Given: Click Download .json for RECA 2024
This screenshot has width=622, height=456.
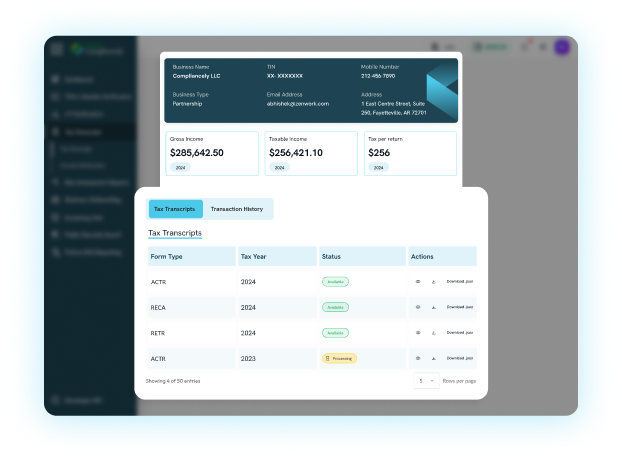Looking at the screenshot, I should click(x=459, y=307).
